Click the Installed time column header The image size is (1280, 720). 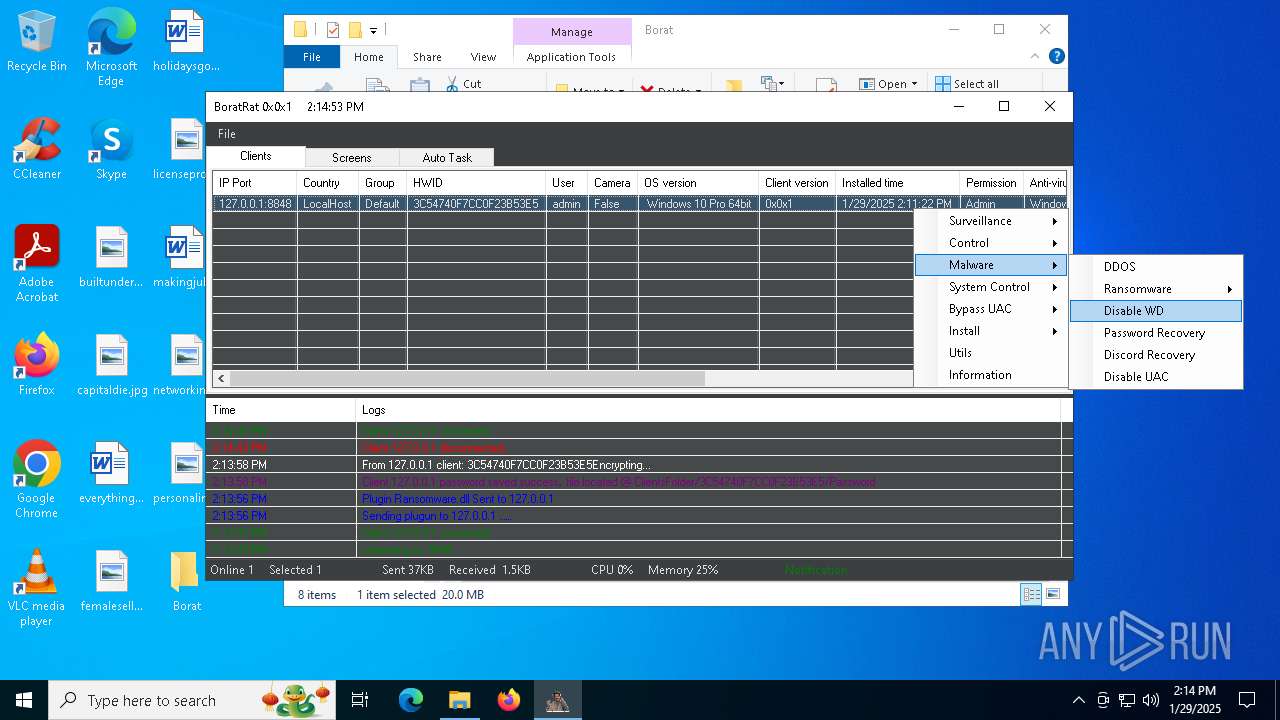point(897,183)
